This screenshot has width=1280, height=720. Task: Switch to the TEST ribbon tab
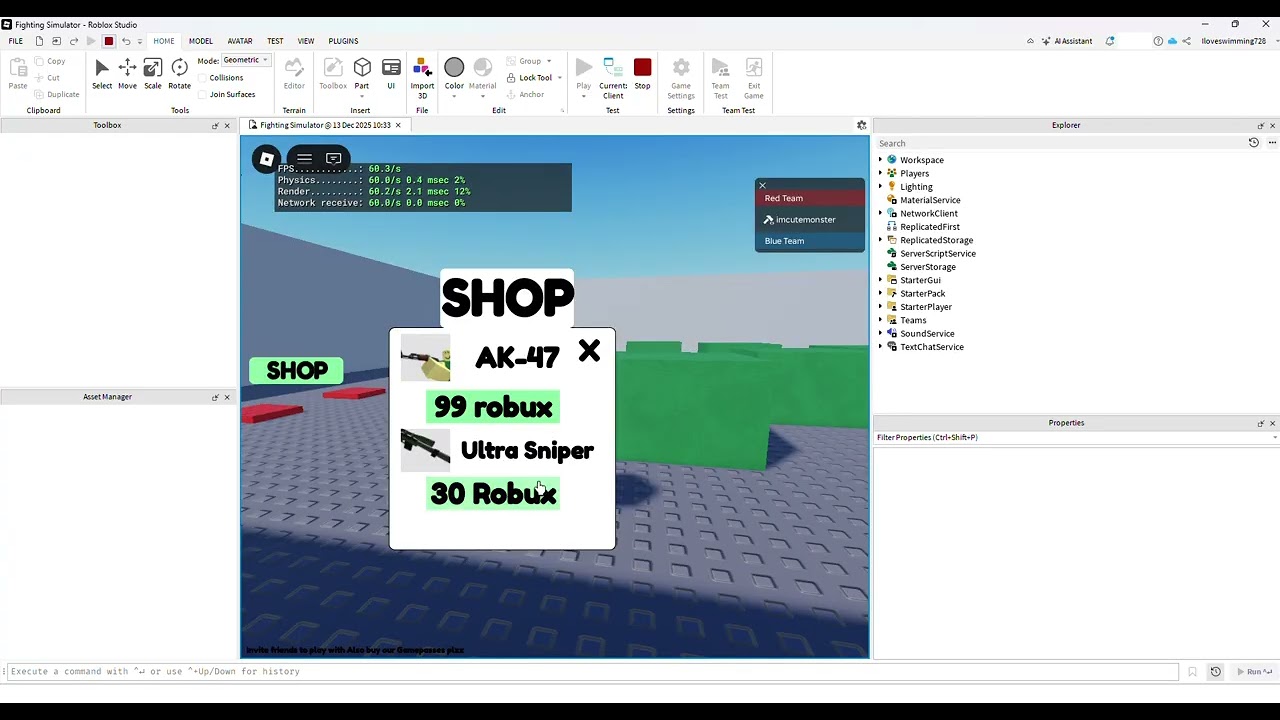(x=275, y=41)
